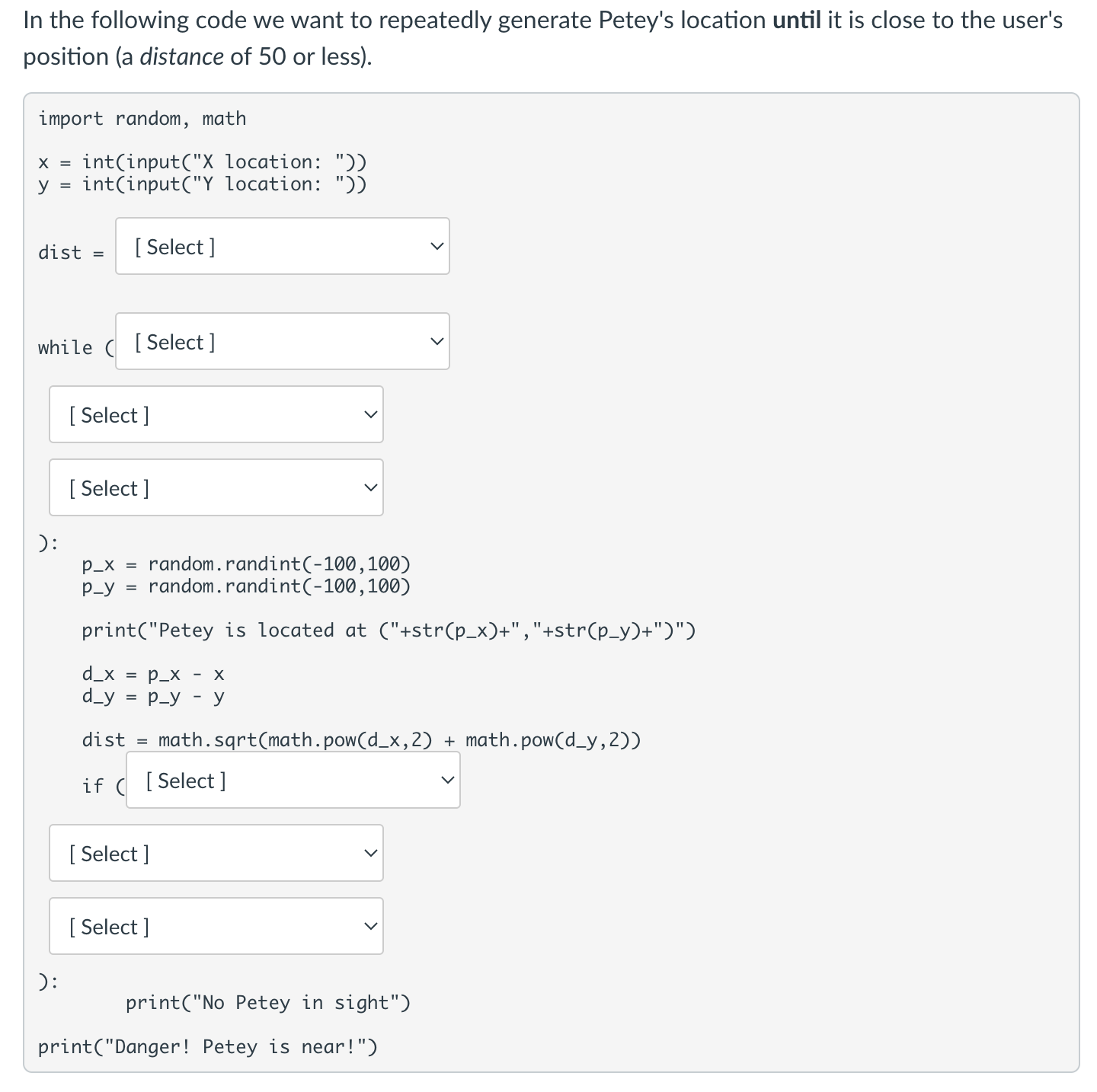This screenshot has height=1092, width=1097.
Task: Click the print Danger Petey is near line
Action: point(207,1046)
